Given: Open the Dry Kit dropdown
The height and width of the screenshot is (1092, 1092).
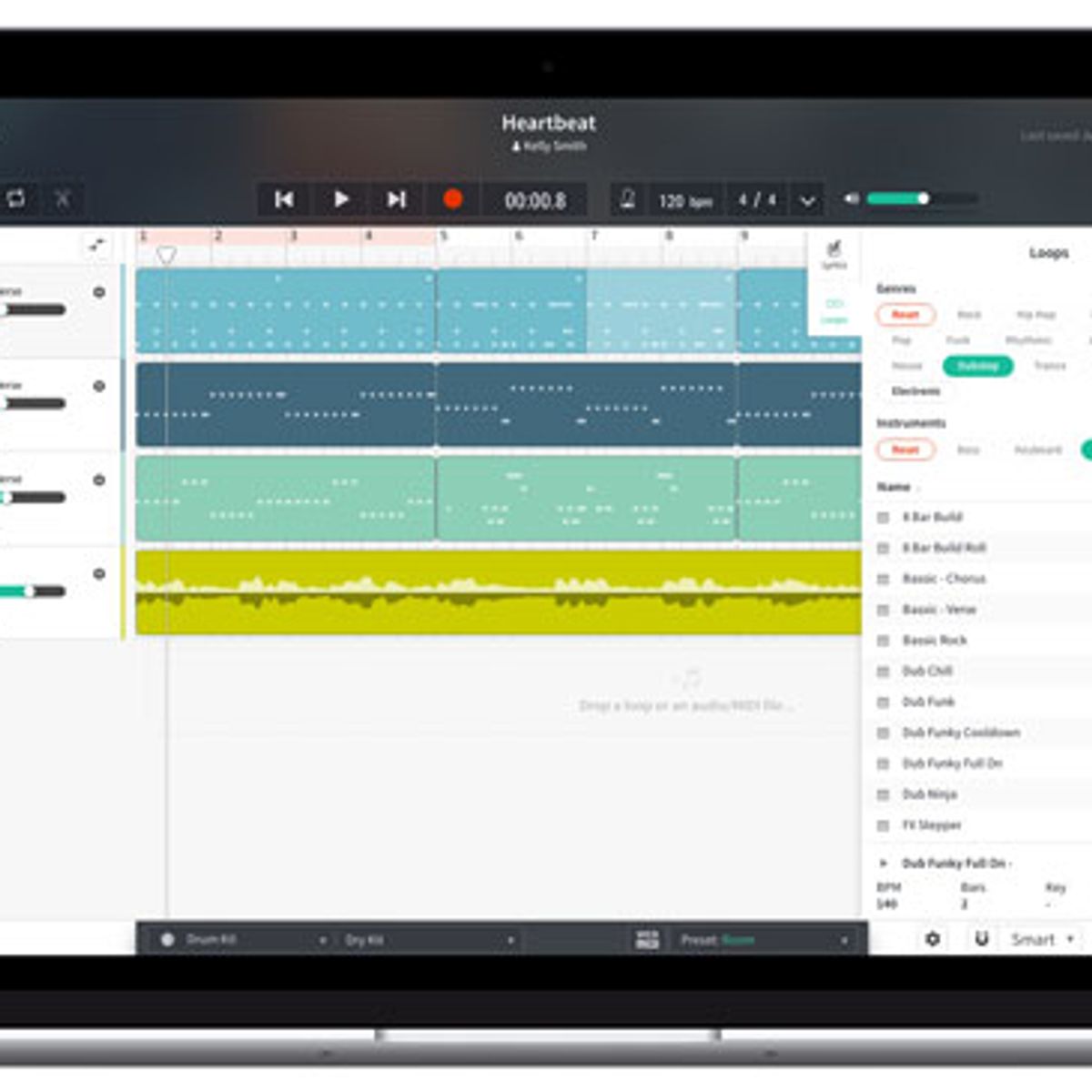Looking at the screenshot, I should [x=430, y=940].
